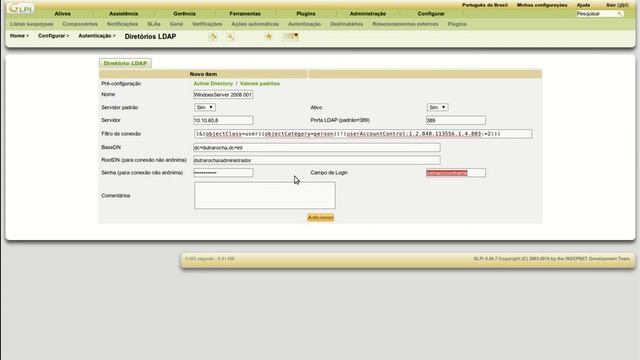640x360 pixels.
Task: Click the Novo item header
Action: [x=203, y=74]
